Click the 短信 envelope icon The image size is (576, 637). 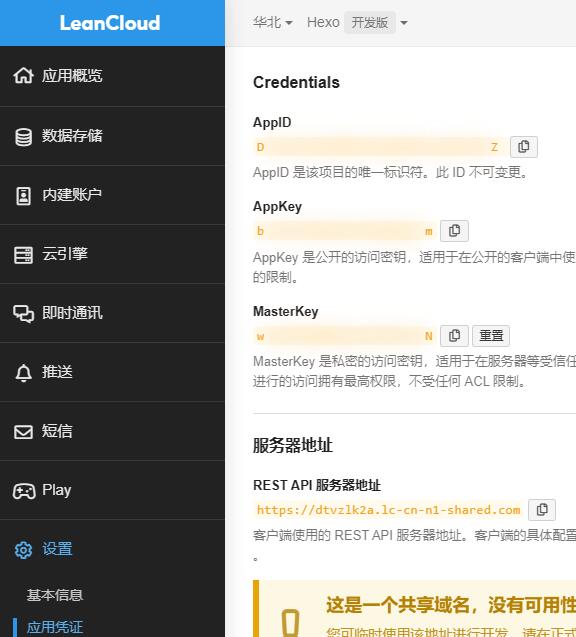click(23, 432)
